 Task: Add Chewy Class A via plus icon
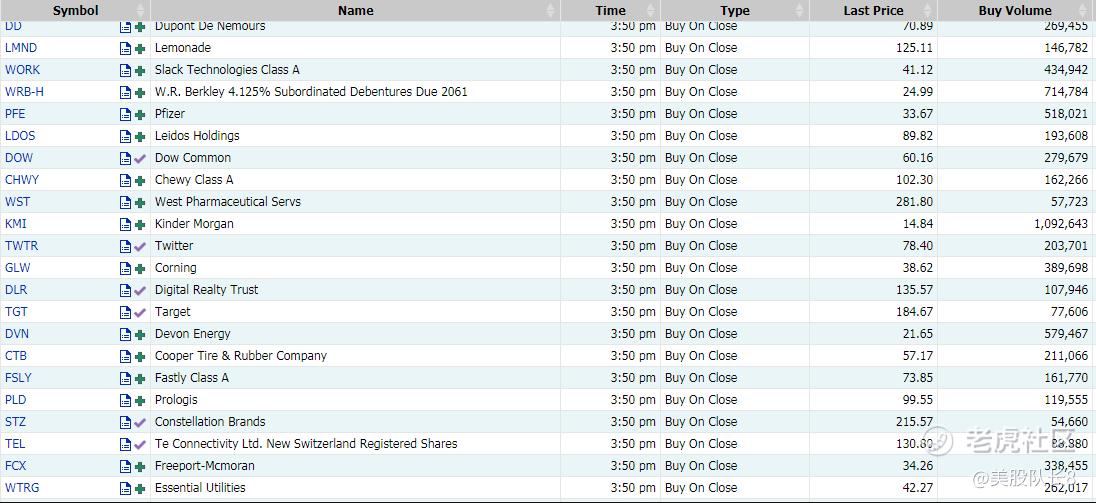[x=140, y=181]
